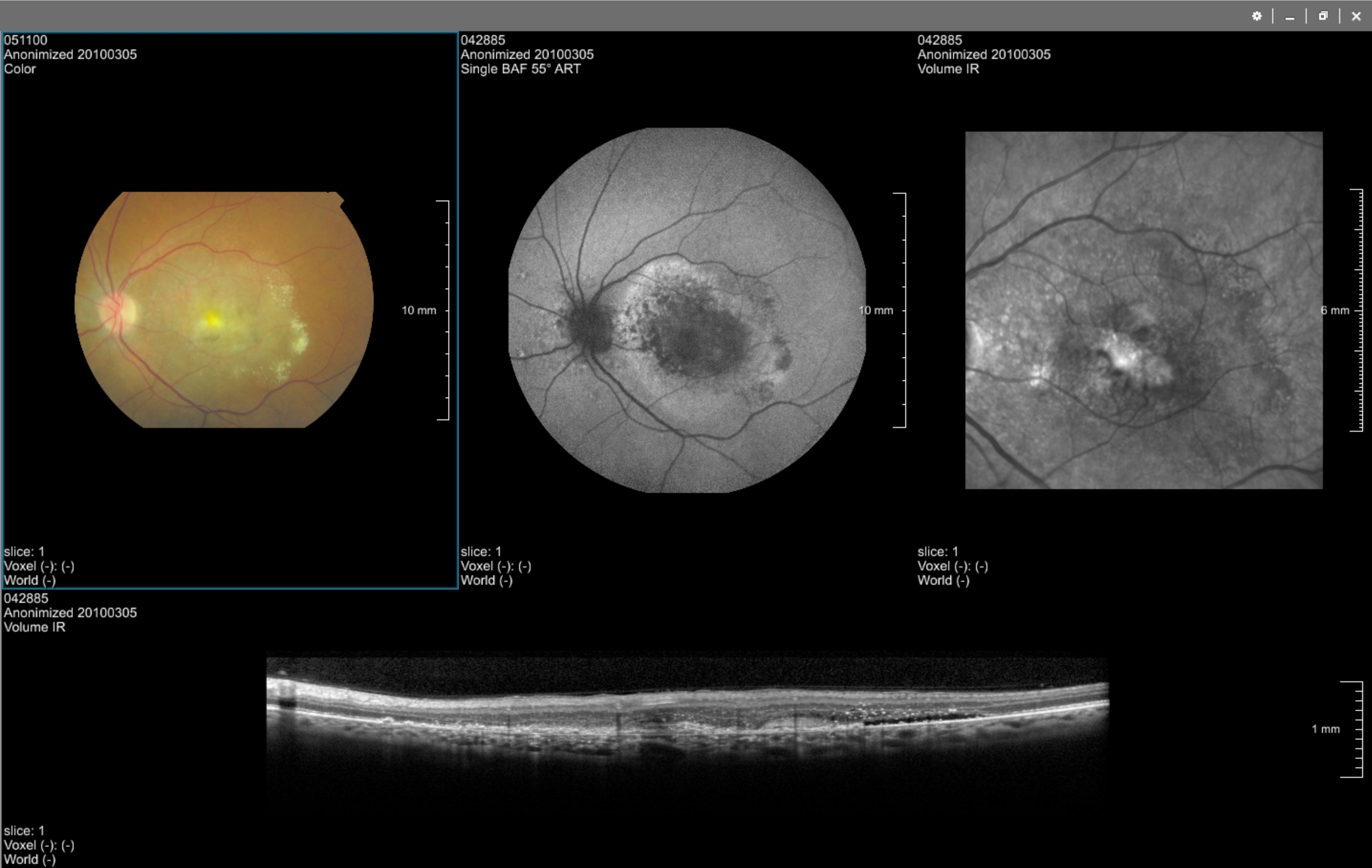Click the '1 mm' scale label in the OCT view

click(x=1325, y=729)
